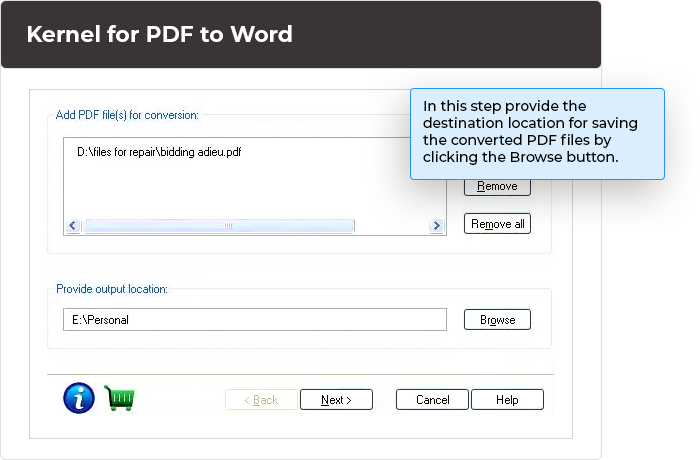Click the Remove button
Screen dimensions: 700x460
[x=497, y=187]
